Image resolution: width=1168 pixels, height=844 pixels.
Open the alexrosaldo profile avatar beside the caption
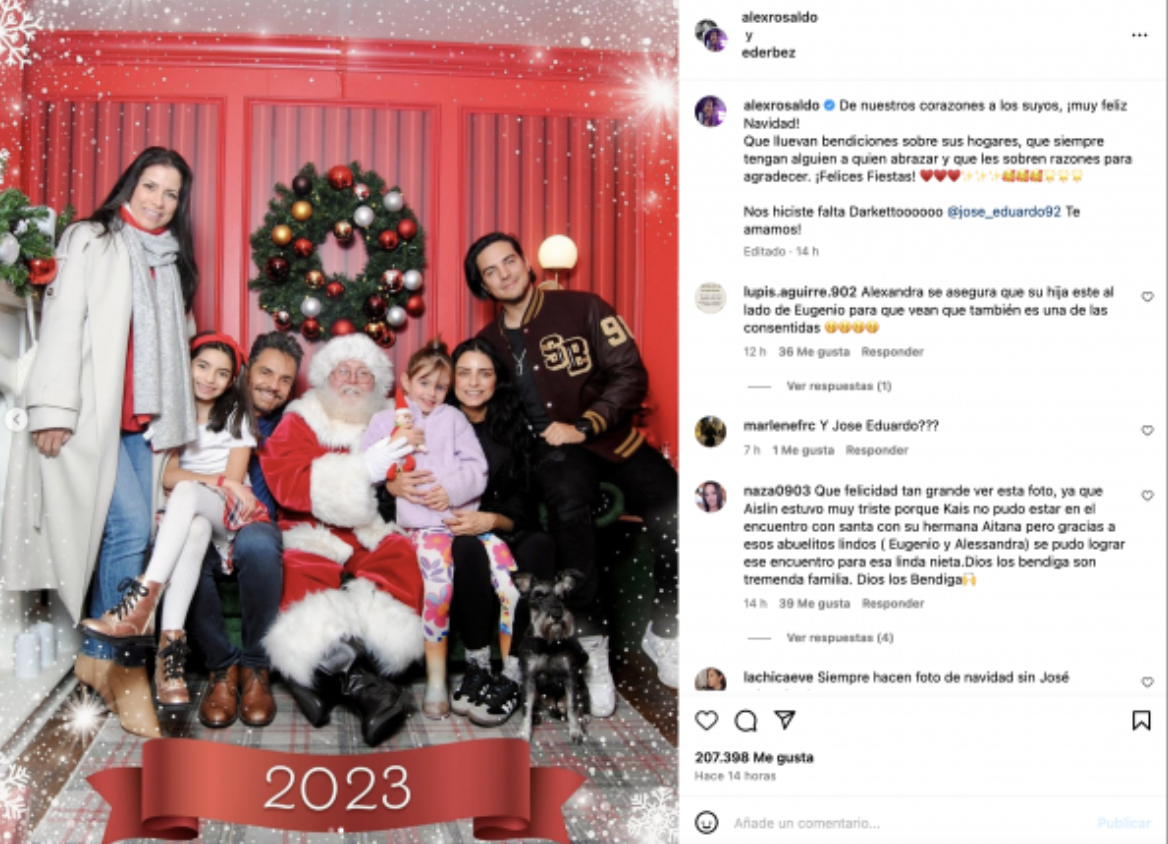pos(711,111)
